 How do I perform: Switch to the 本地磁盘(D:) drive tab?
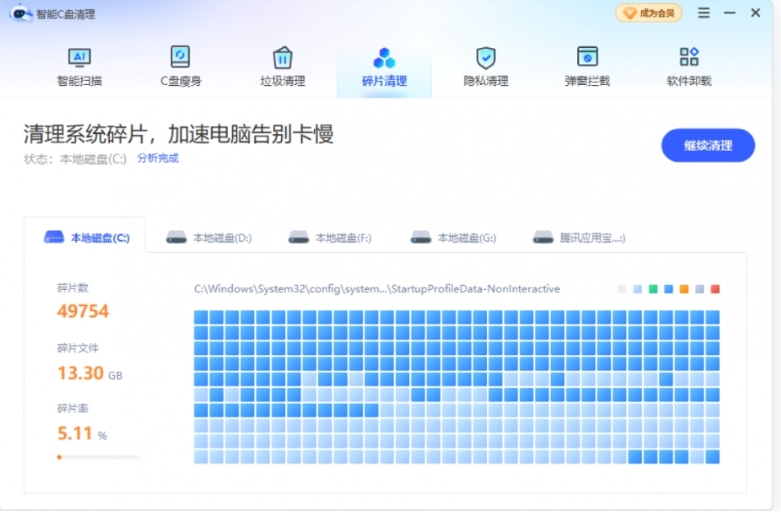[x=209, y=238]
